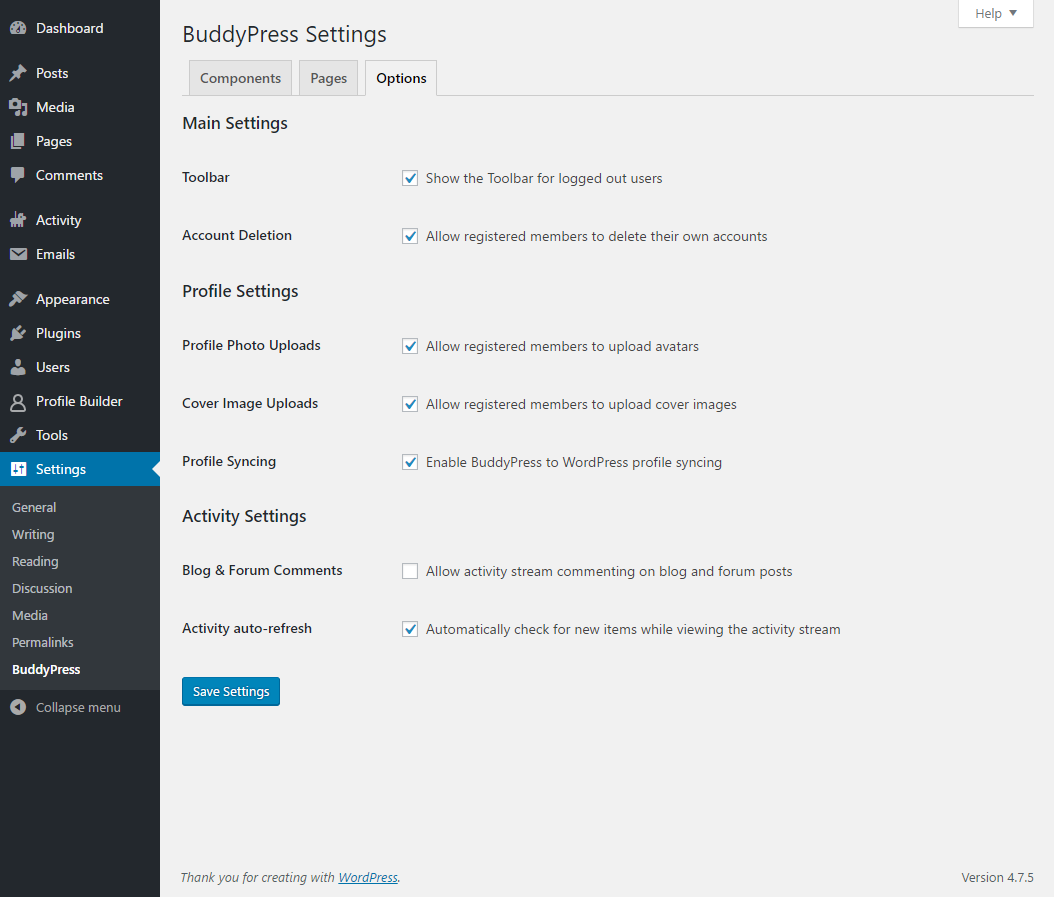The image size is (1054, 897).
Task: Click the Posts pushpin icon
Action: (x=18, y=73)
